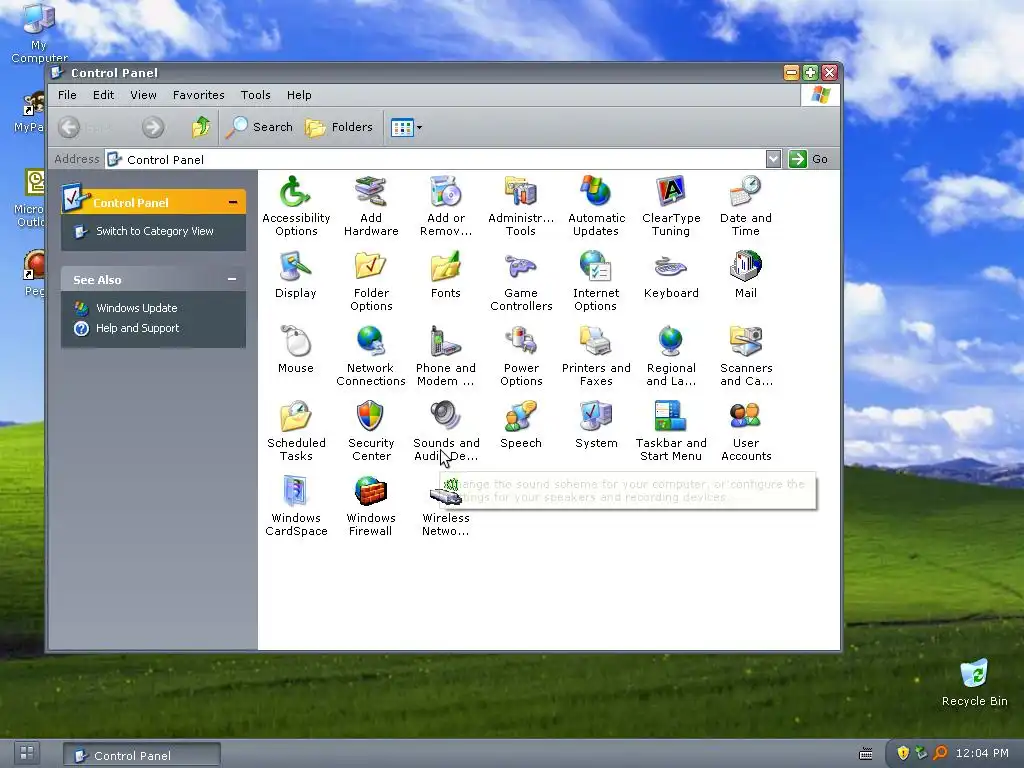Open the View menu
Viewport: 1024px width, 768px height.
point(143,95)
